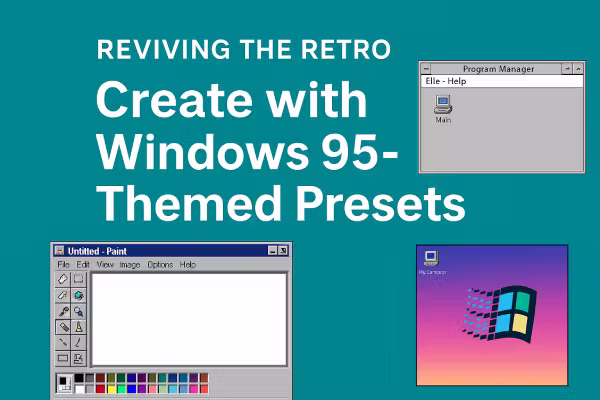Choose the straight line tool in Paint

[x=63, y=343]
